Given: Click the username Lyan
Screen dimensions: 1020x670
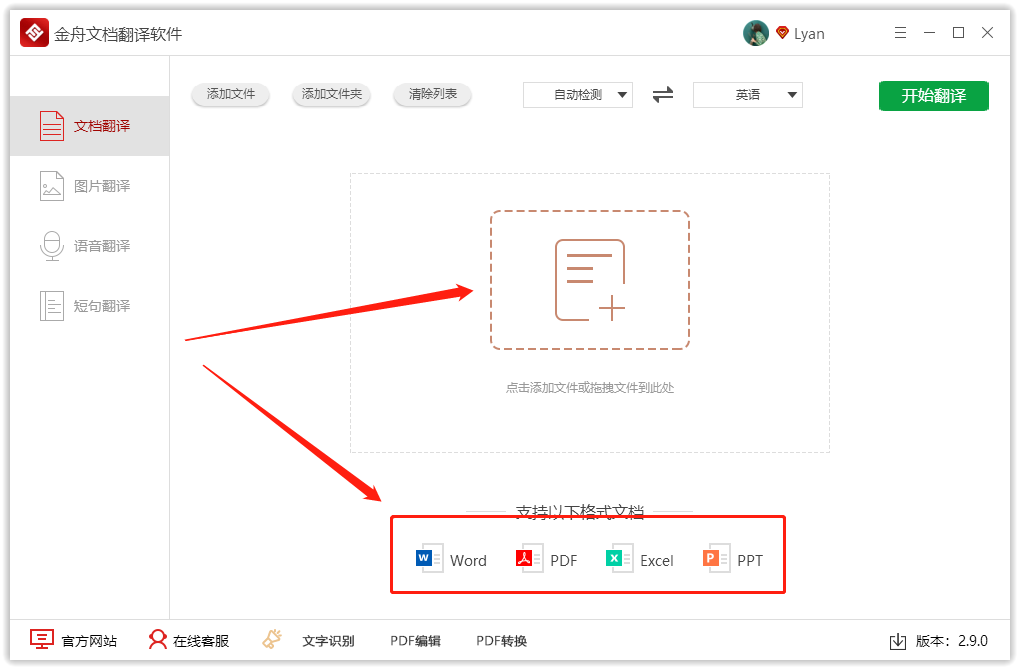Looking at the screenshot, I should (809, 34).
